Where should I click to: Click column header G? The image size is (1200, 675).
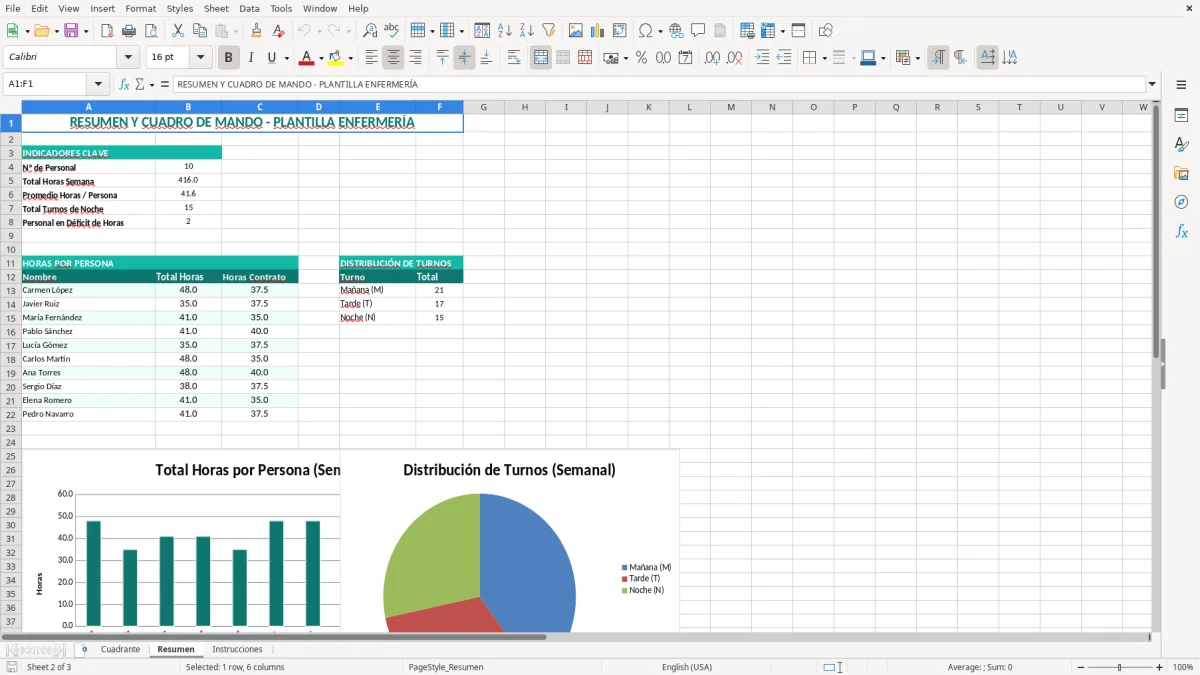point(484,107)
